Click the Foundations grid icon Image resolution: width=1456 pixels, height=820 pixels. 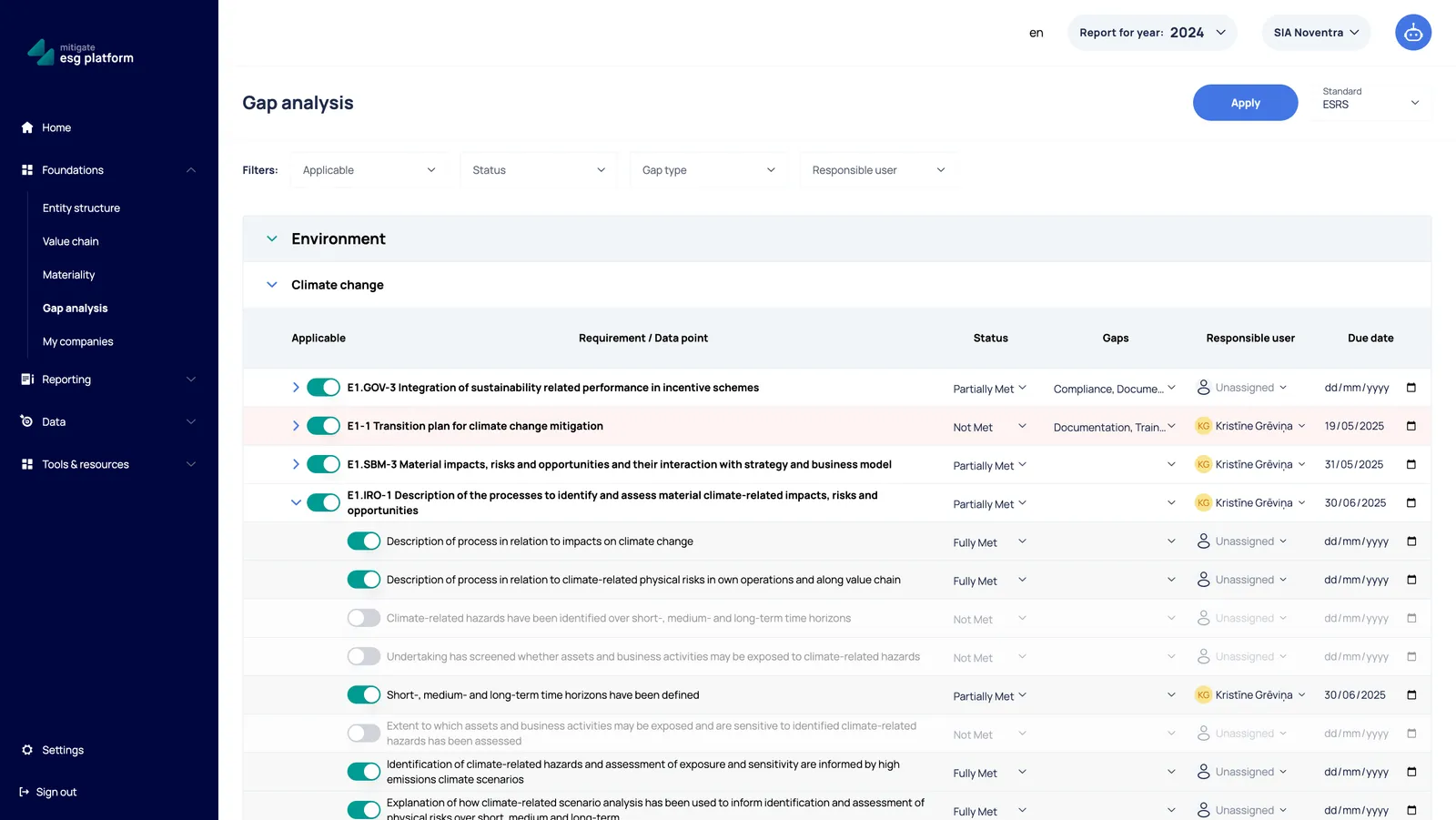click(27, 170)
